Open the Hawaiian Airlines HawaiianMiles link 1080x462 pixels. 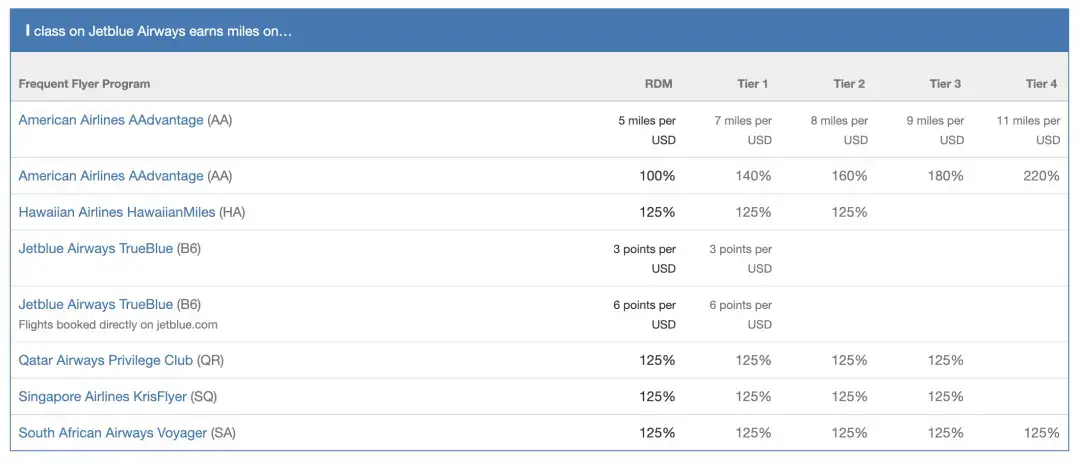point(117,212)
